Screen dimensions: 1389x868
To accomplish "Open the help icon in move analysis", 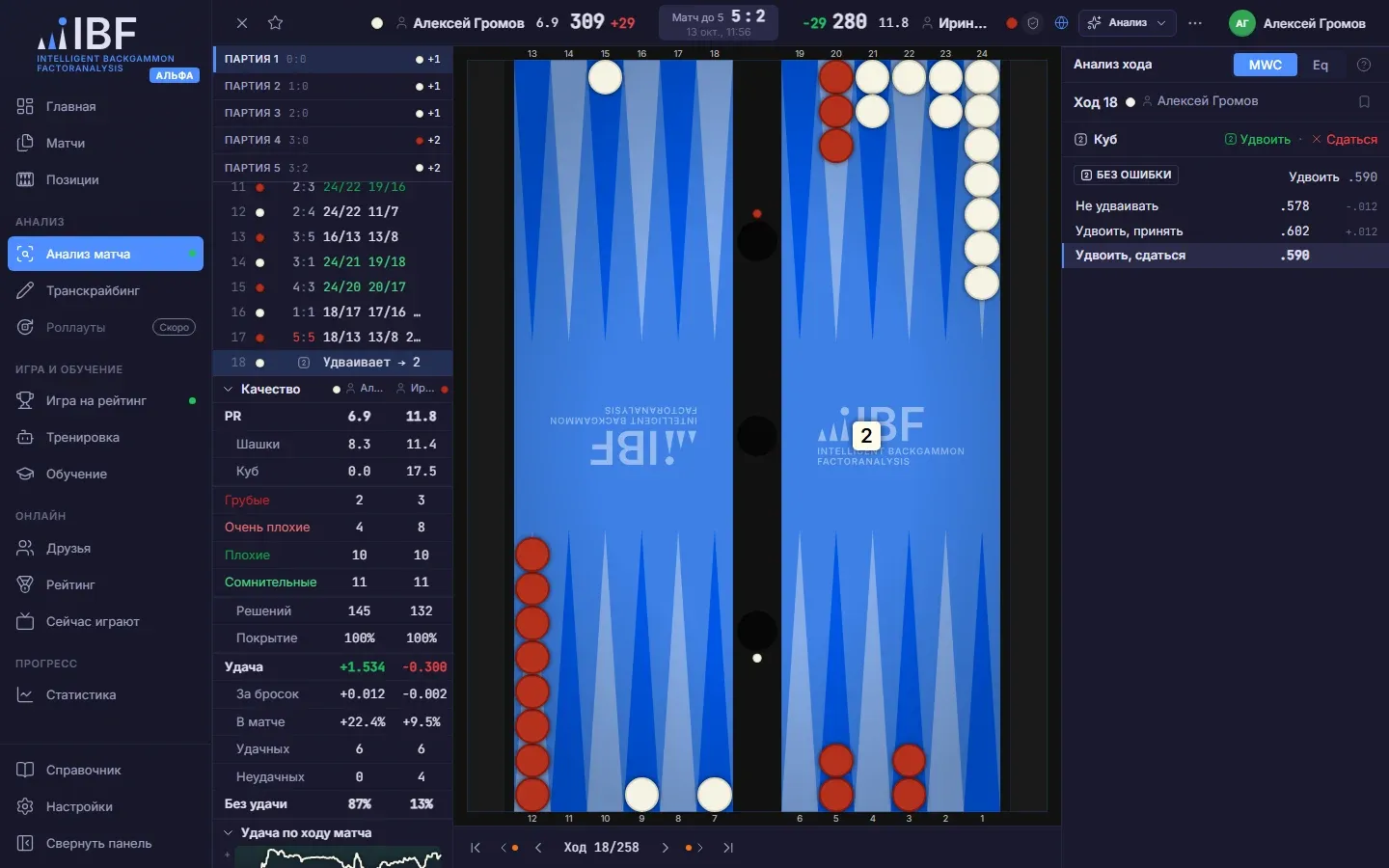I will pyautogui.click(x=1364, y=65).
